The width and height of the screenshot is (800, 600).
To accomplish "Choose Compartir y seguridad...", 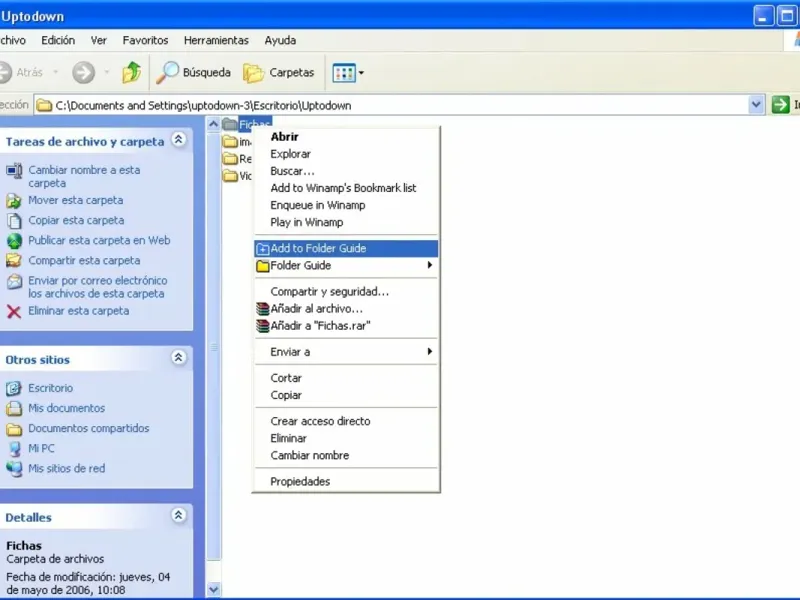I will pyautogui.click(x=346, y=292).
